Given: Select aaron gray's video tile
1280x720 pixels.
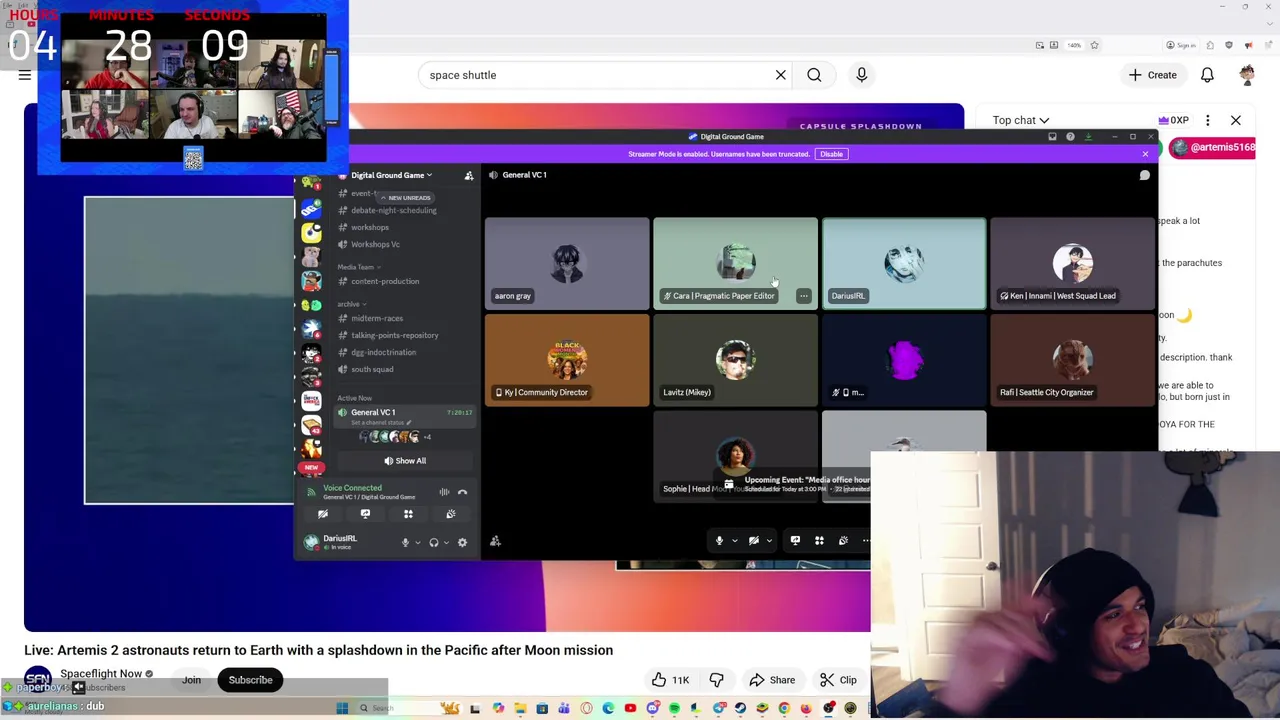Looking at the screenshot, I should [567, 263].
